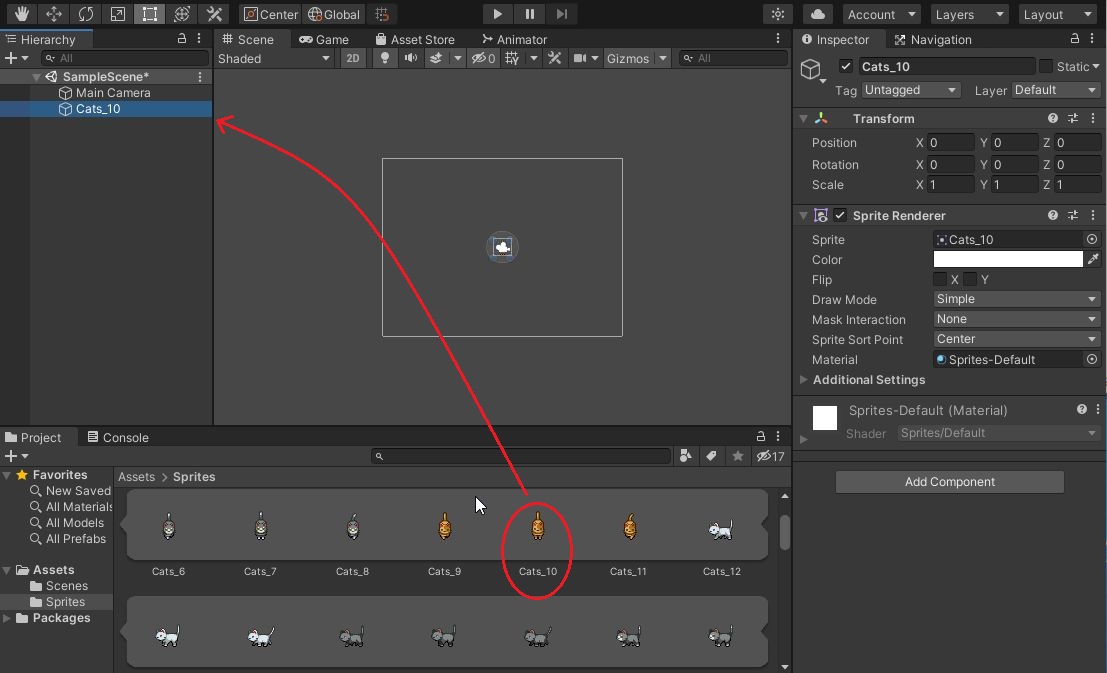The height and width of the screenshot is (673, 1107).
Task: Enable Flip Y checkbox
Action: coord(970,280)
